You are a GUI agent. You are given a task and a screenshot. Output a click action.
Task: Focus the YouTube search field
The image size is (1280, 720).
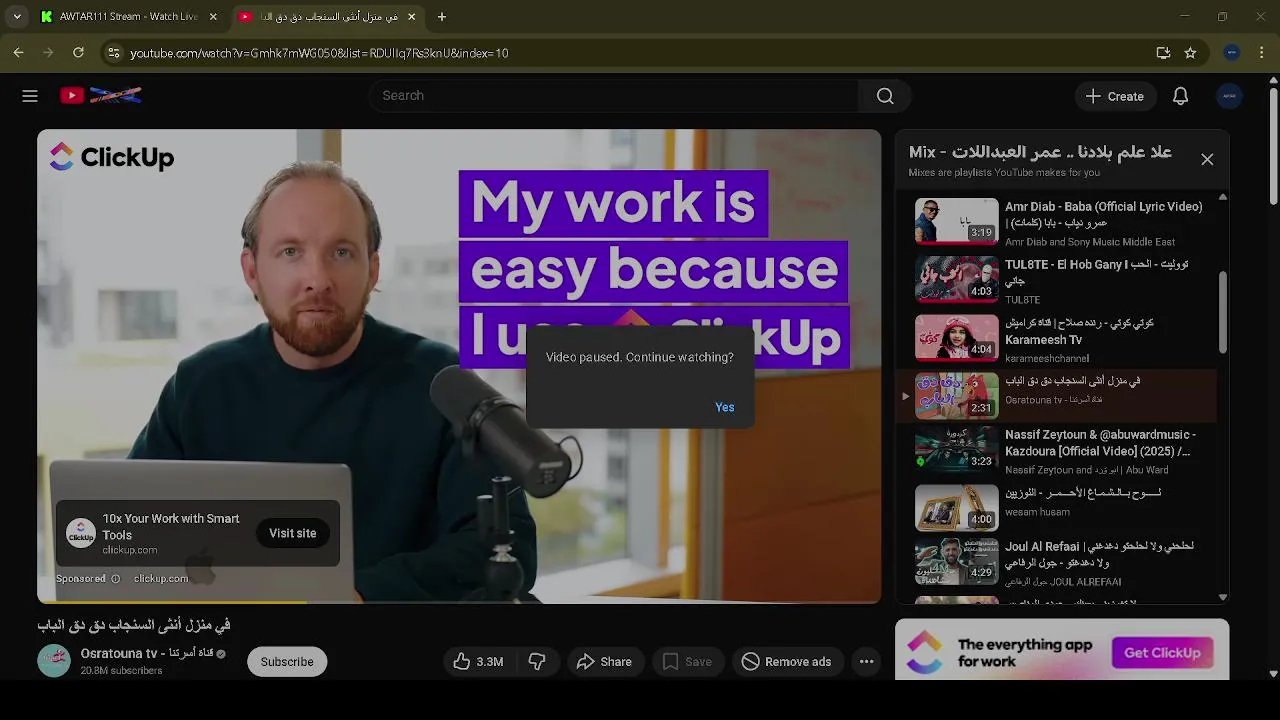click(x=615, y=96)
